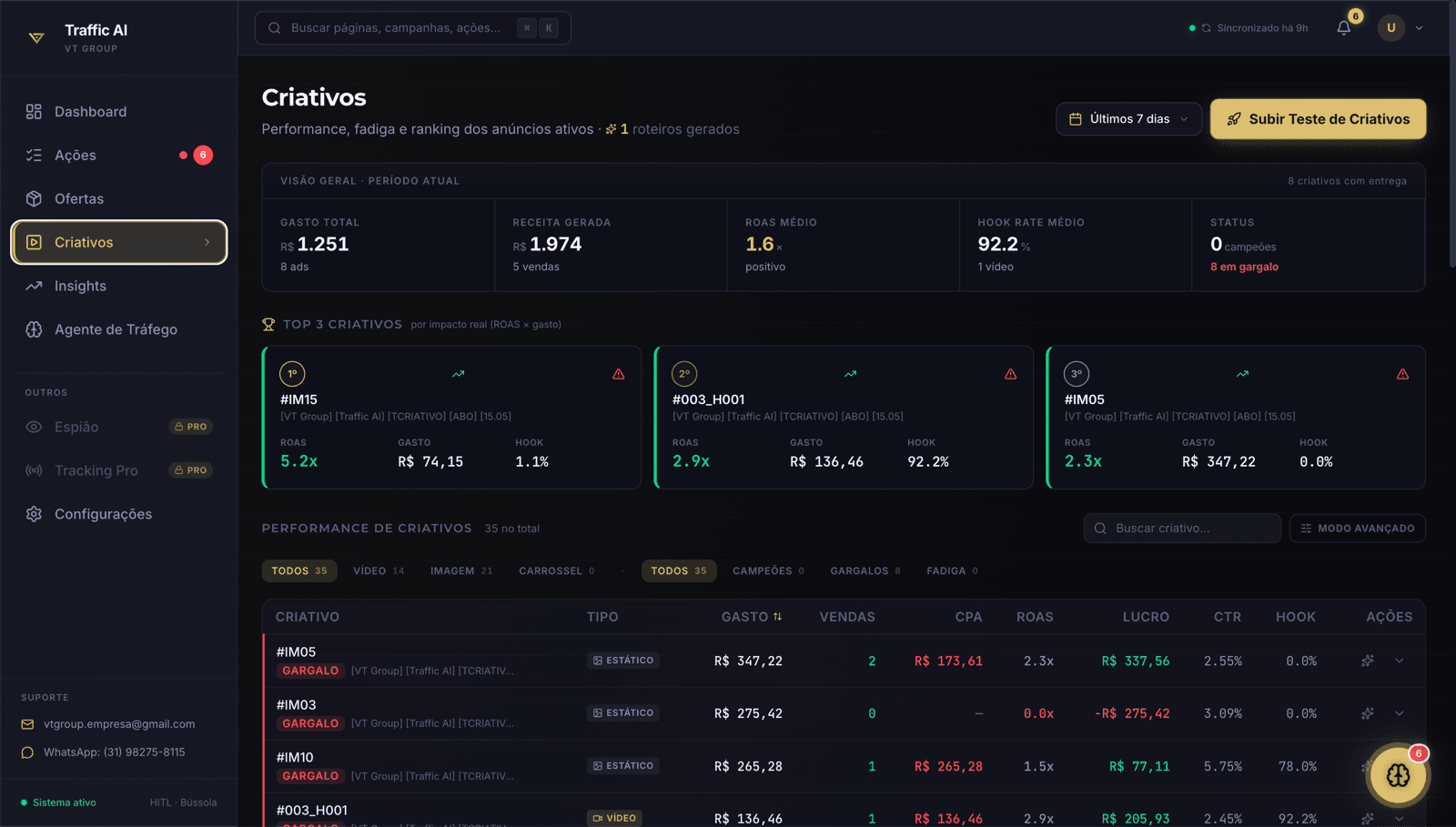Open the Últimos 7 dias date dropdown
Image resolution: width=1456 pixels, height=827 pixels.
[1128, 119]
